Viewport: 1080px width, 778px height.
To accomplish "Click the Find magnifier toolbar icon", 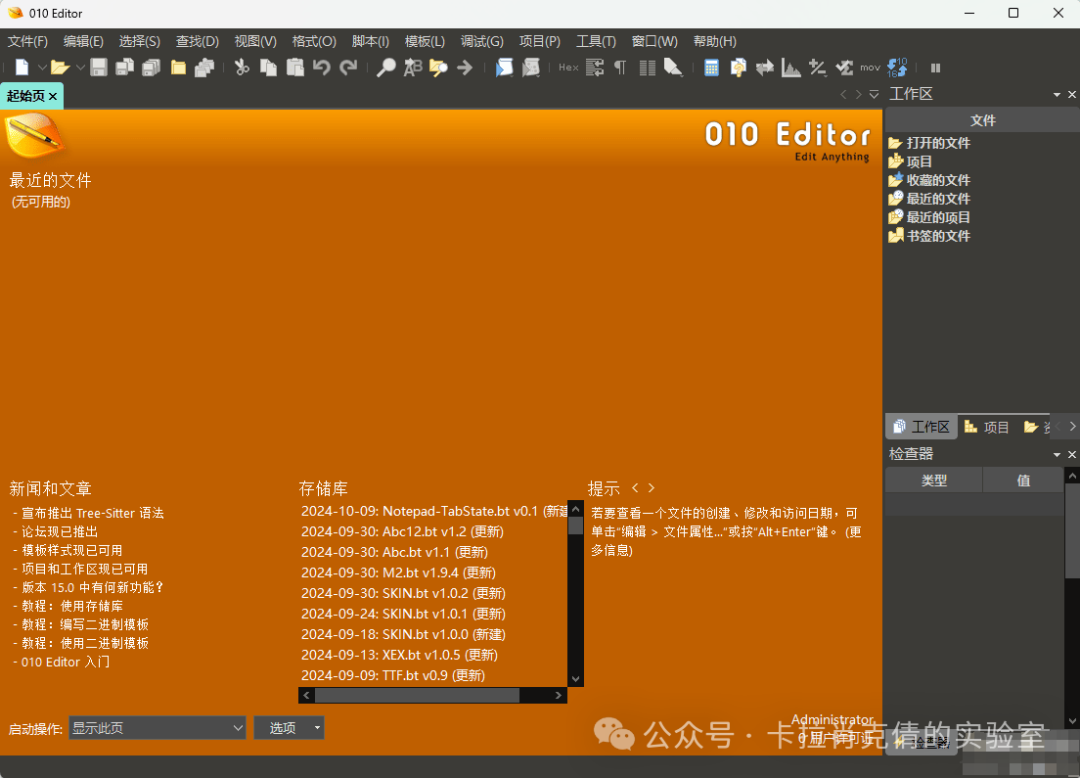I will click(x=386, y=67).
